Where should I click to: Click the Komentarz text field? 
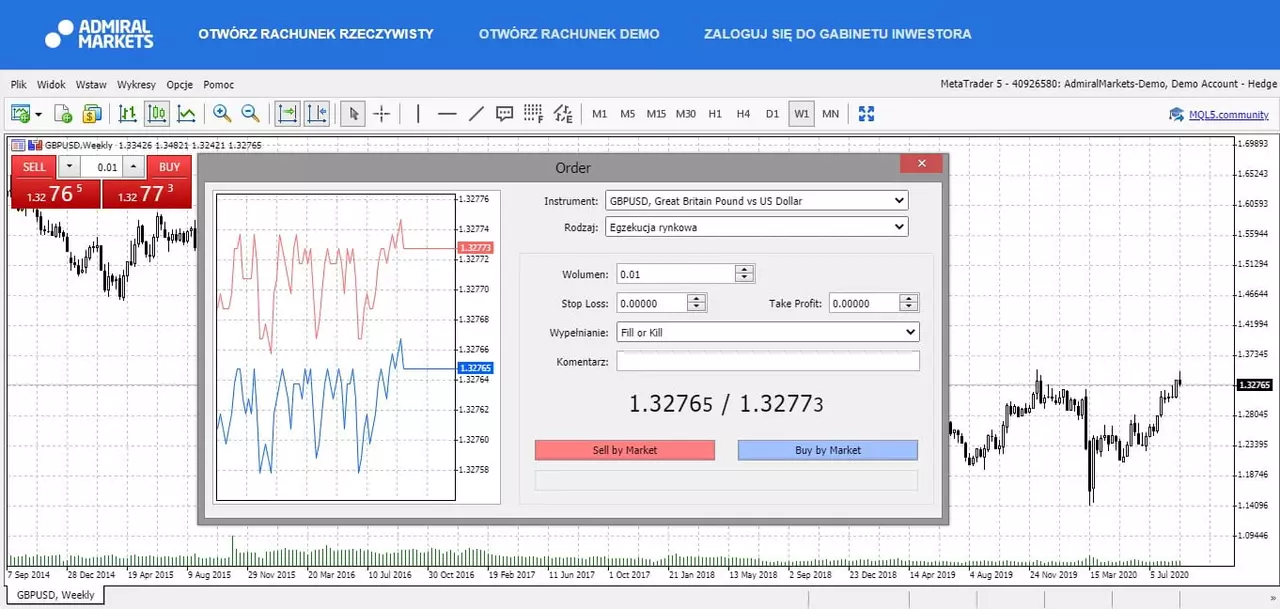pos(768,361)
